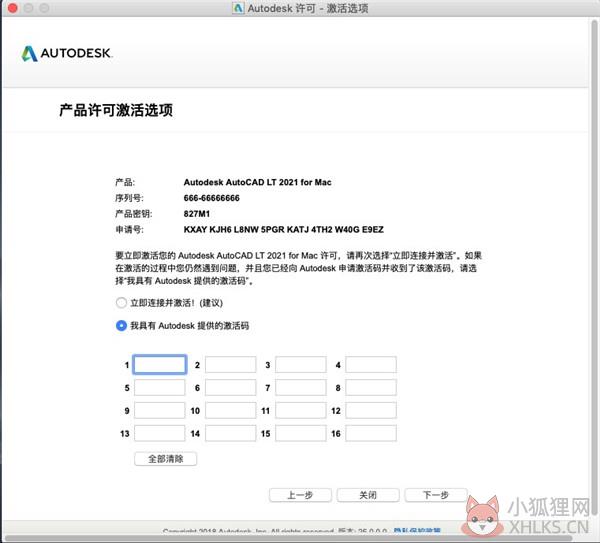Image resolution: width=600 pixels, height=543 pixels.
Task: Click activation code field 16
Action: 371,434
